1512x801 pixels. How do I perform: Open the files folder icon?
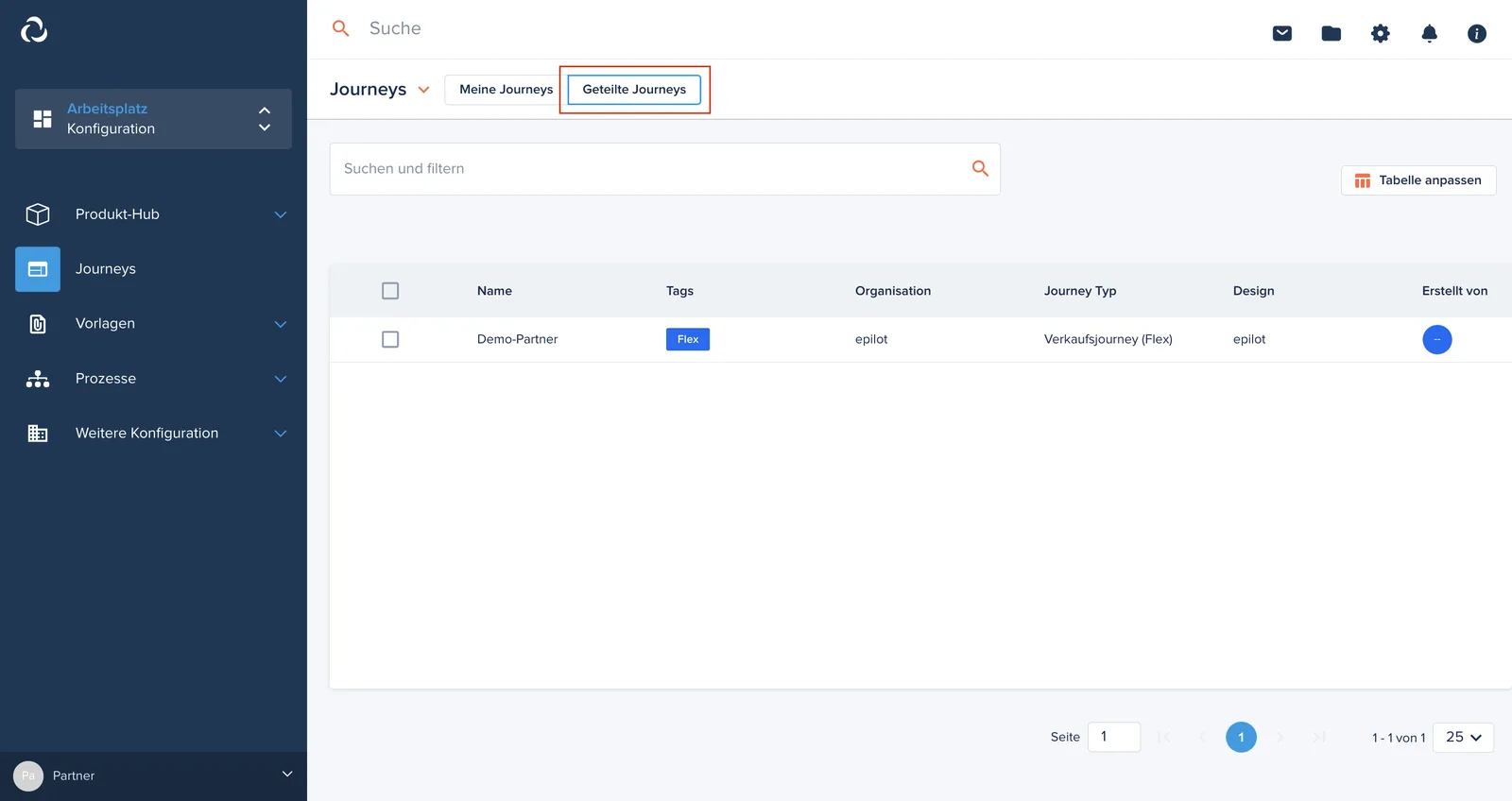[x=1332, y=33]
